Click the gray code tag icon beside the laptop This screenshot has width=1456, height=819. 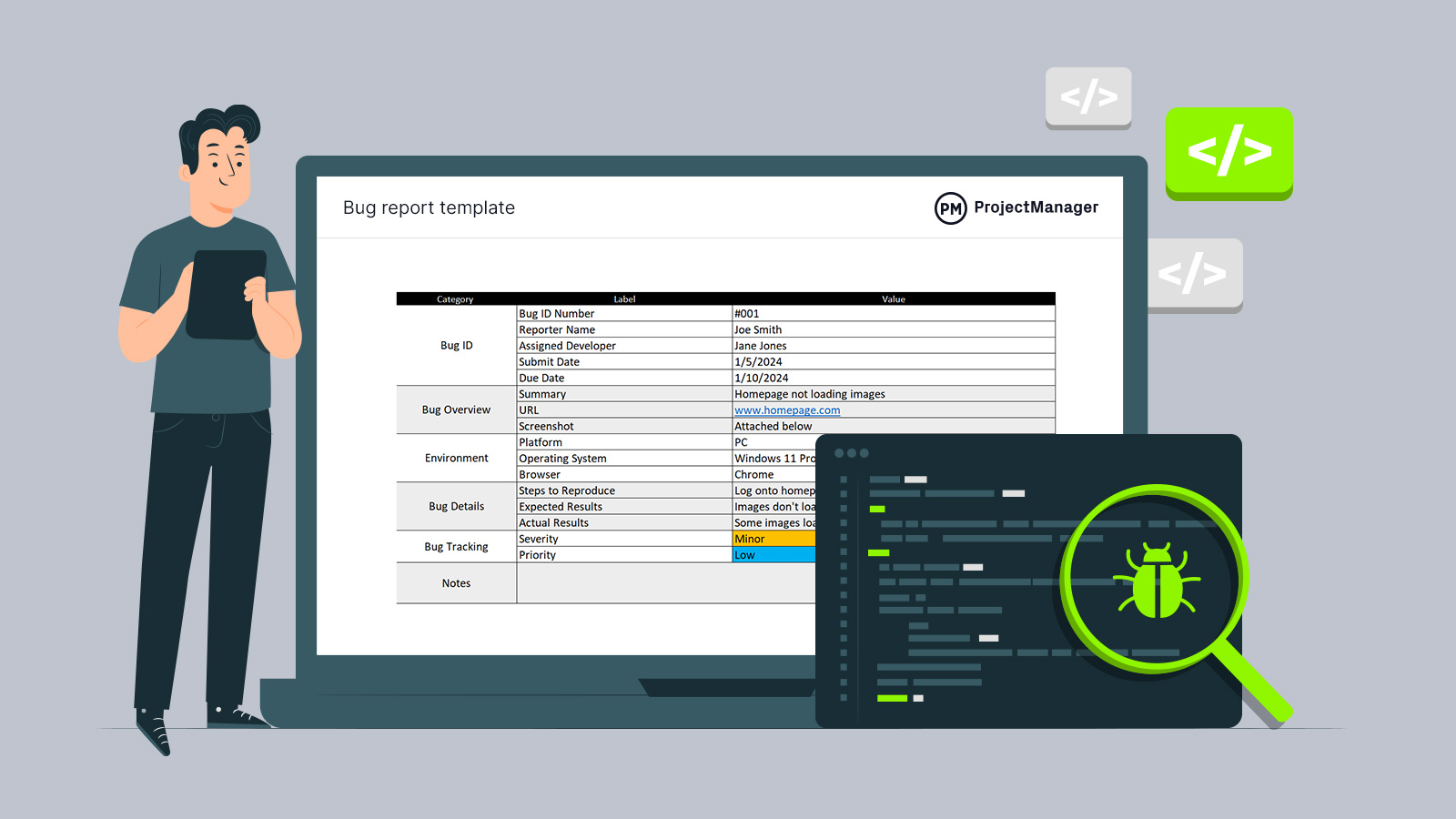[1194, 273]
